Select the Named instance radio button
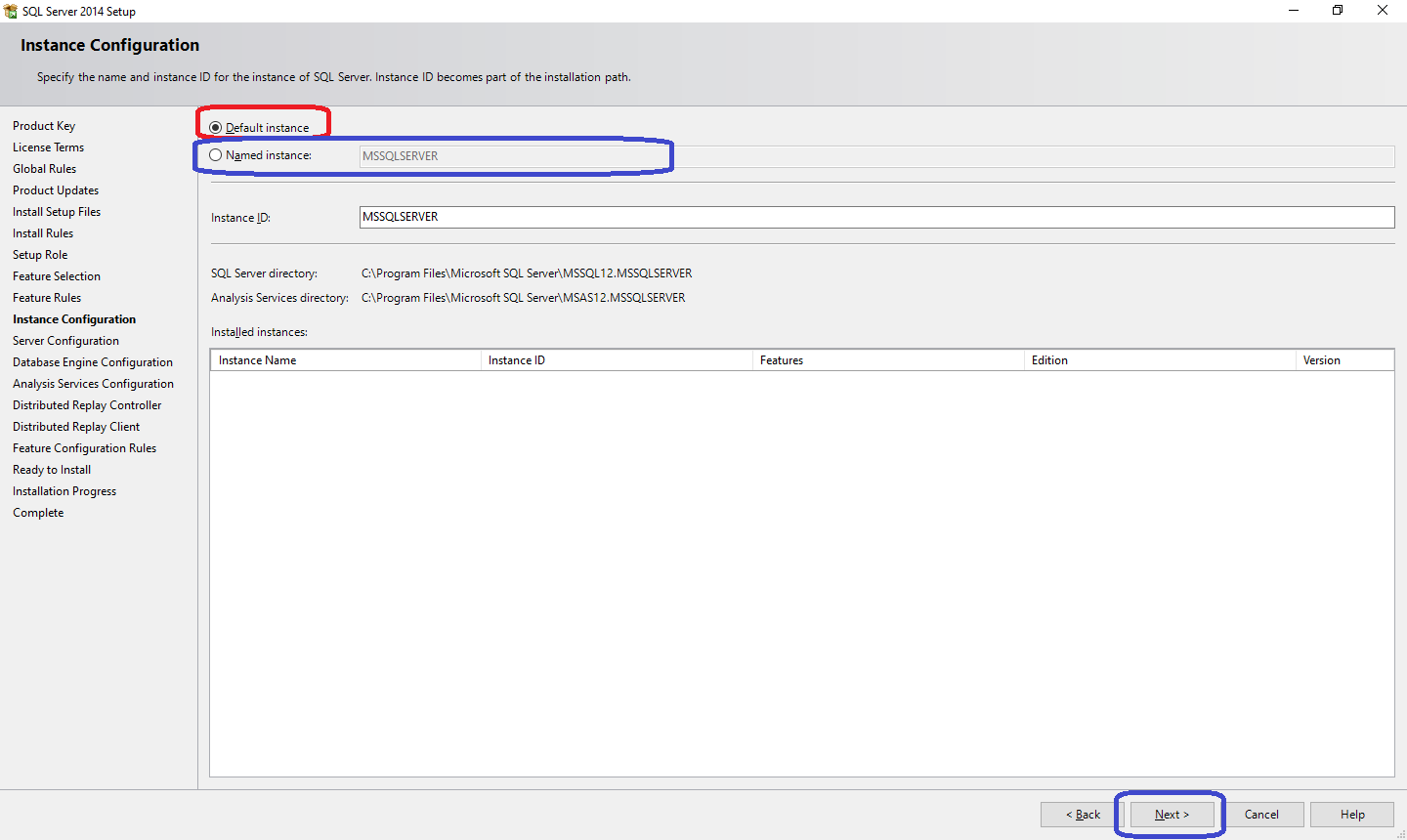 coord(215,155)
